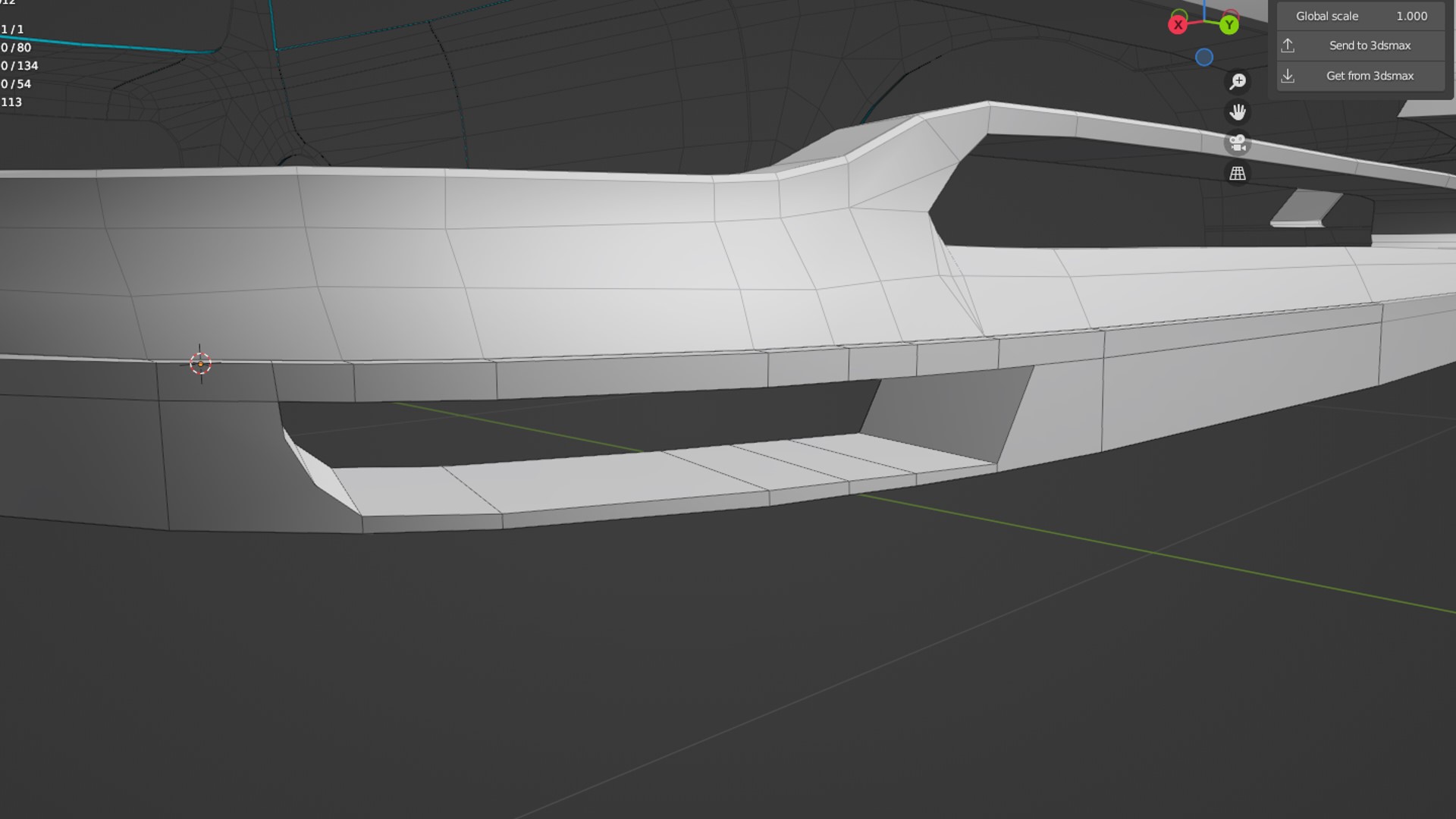Click the blue negative Z gizmo circle
Screen dimensions: 1456x819
coord(1204,58)
